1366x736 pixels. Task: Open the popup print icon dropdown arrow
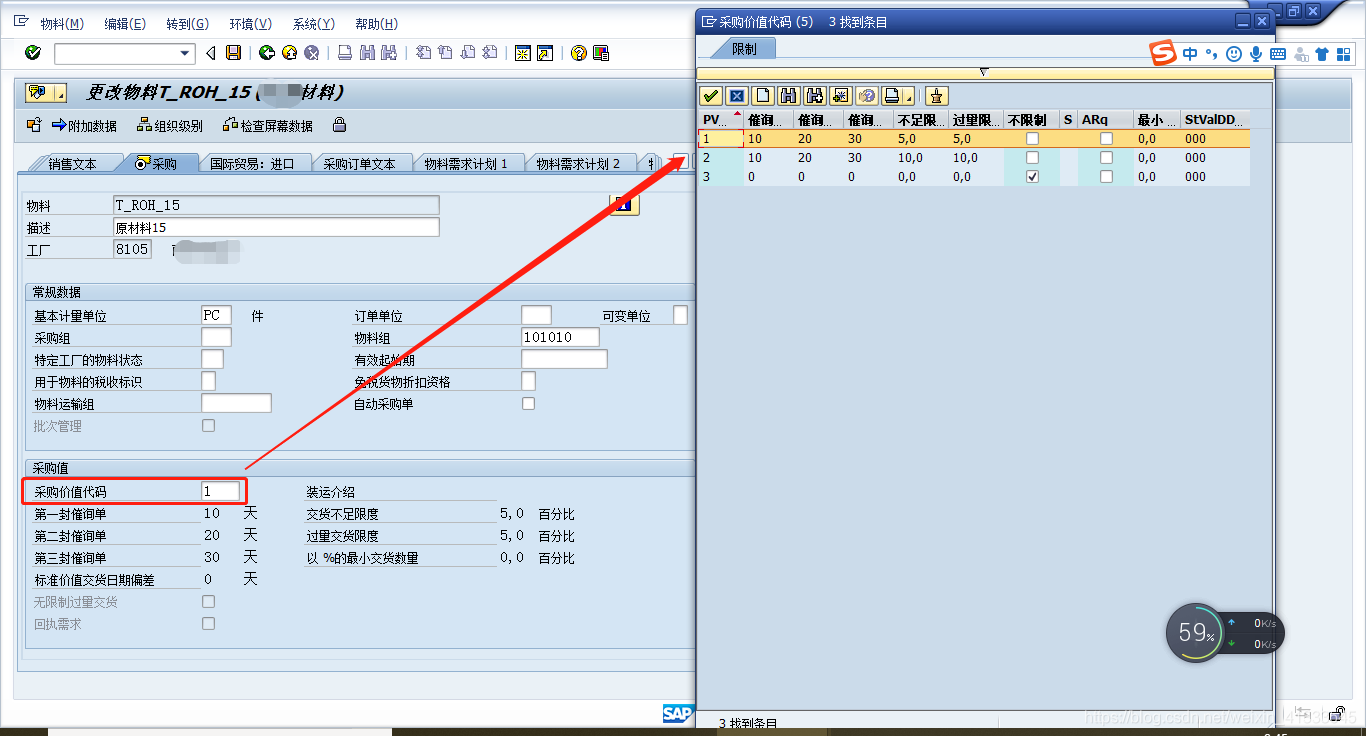tap(908, 96)
